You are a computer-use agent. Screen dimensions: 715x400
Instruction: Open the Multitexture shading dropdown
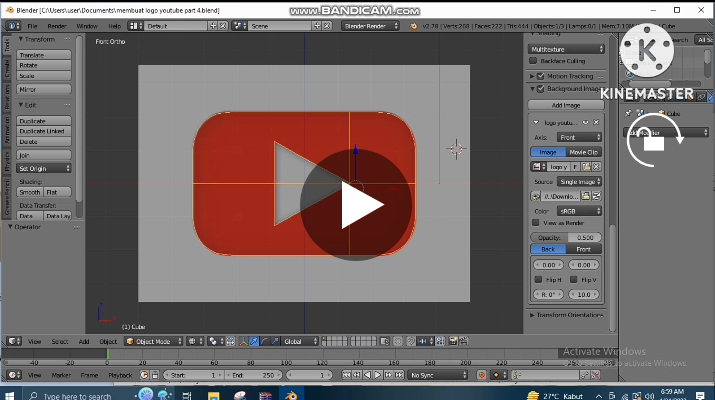pos(566,49)
